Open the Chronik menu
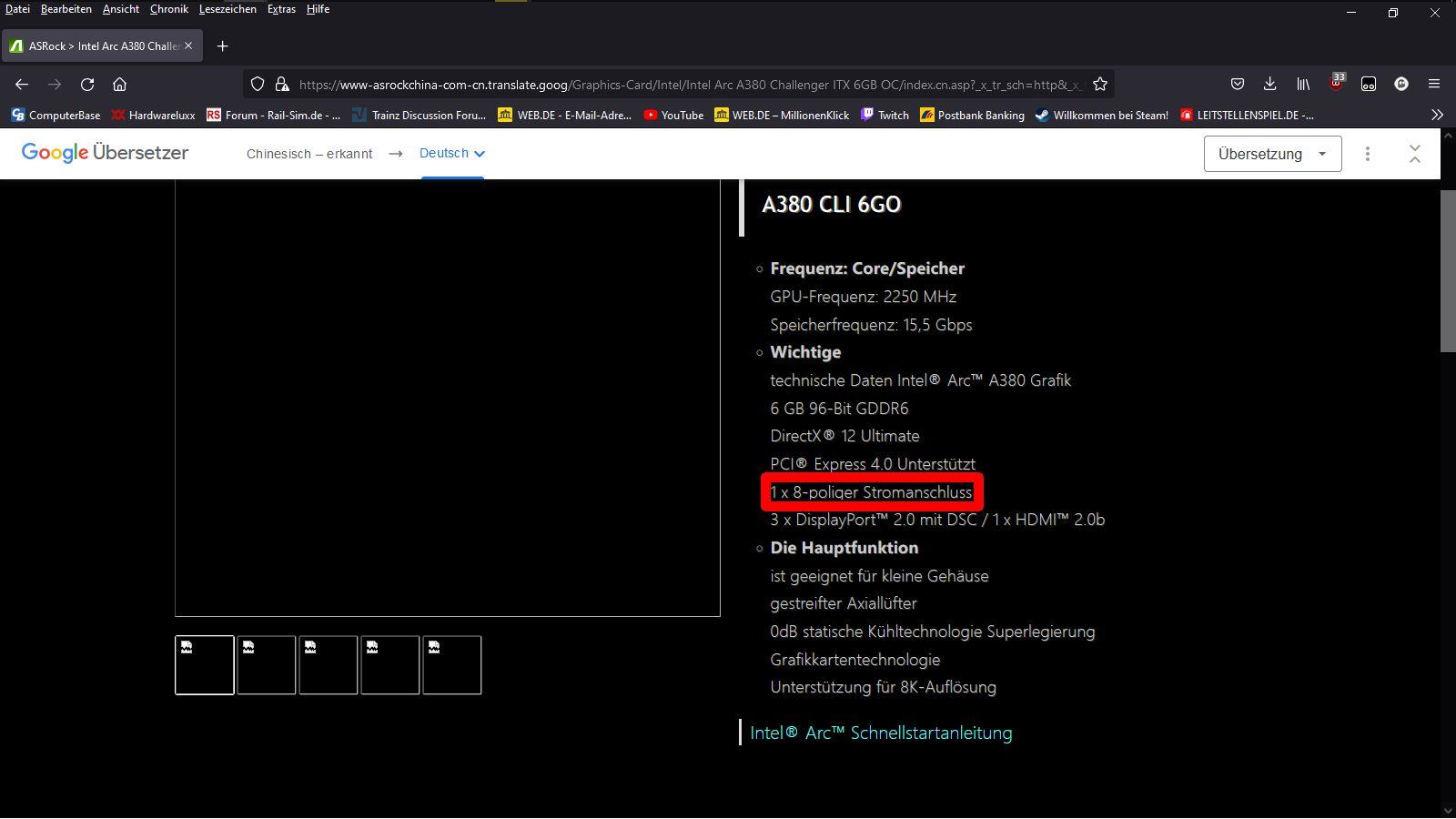The image size is (1456, 819). [169, 9]
